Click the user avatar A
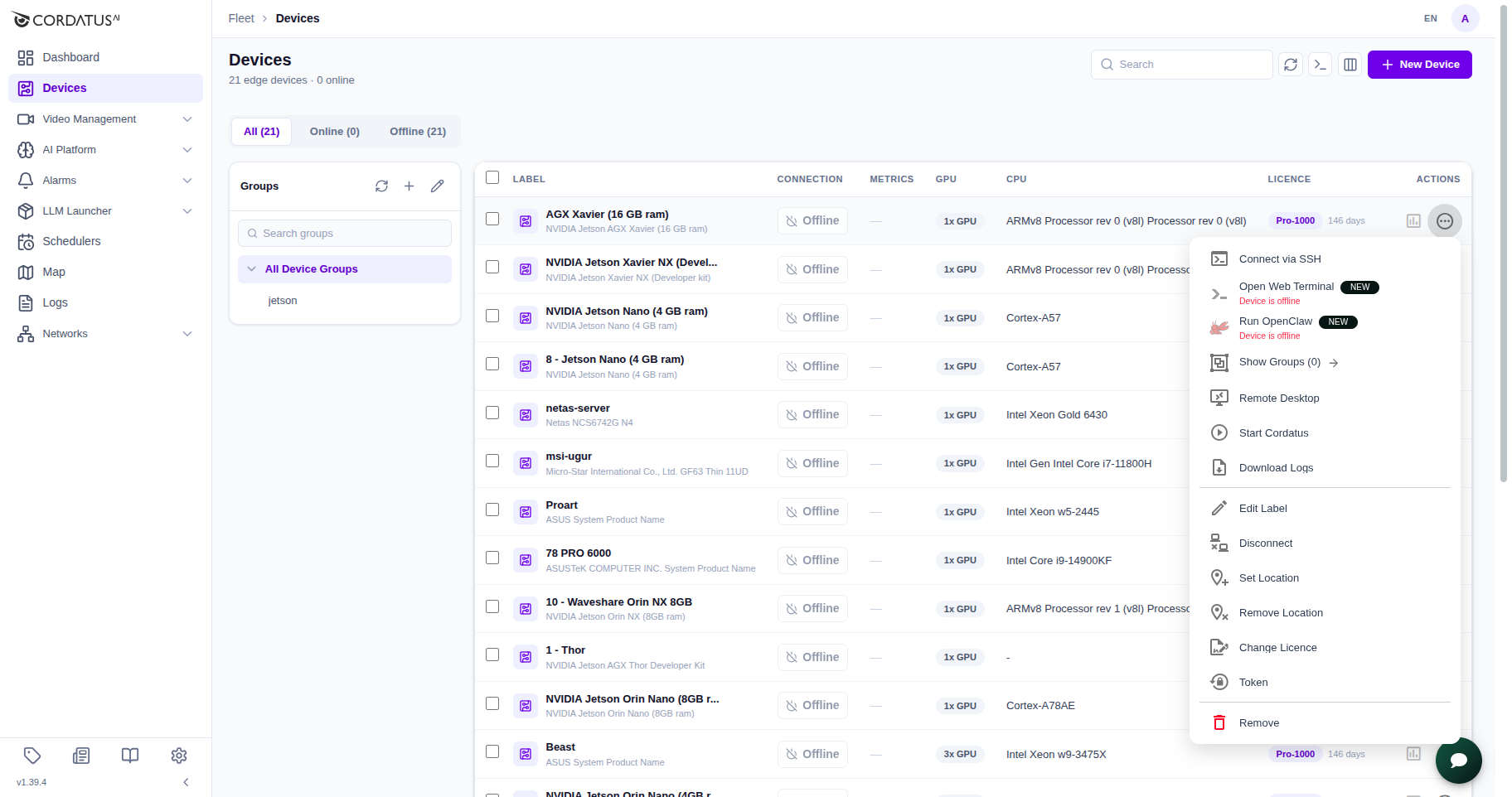This screenshot has width=1512, height=797. (x=1465, y=18)
